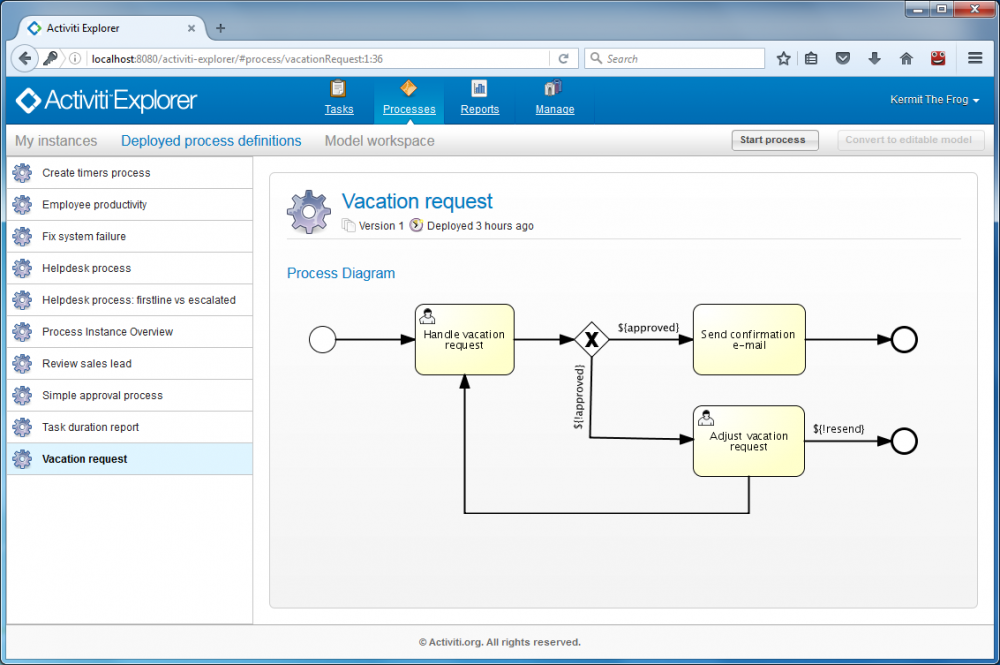This screenshot has height=665, width=1000.
Task: Switch to My instances tab
Action: coord(56,141)
